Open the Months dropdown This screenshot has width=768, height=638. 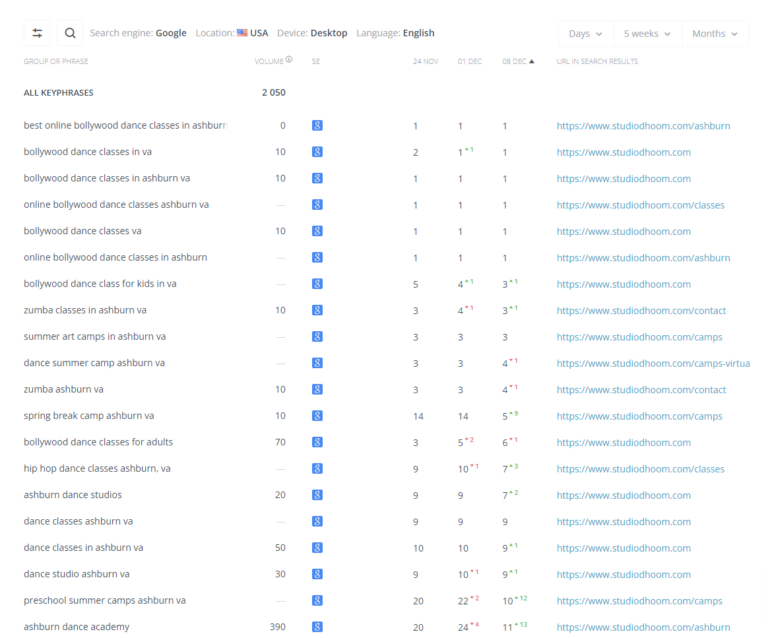[x=715, y=34]
